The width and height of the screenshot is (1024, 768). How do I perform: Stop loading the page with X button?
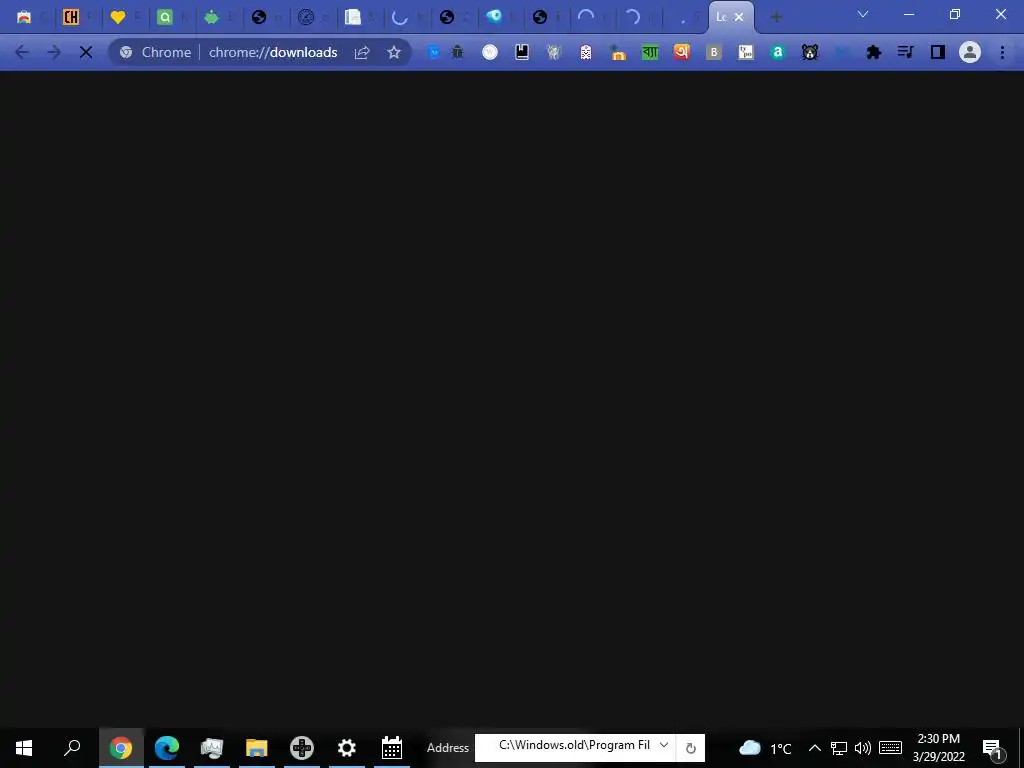[86, 52]
